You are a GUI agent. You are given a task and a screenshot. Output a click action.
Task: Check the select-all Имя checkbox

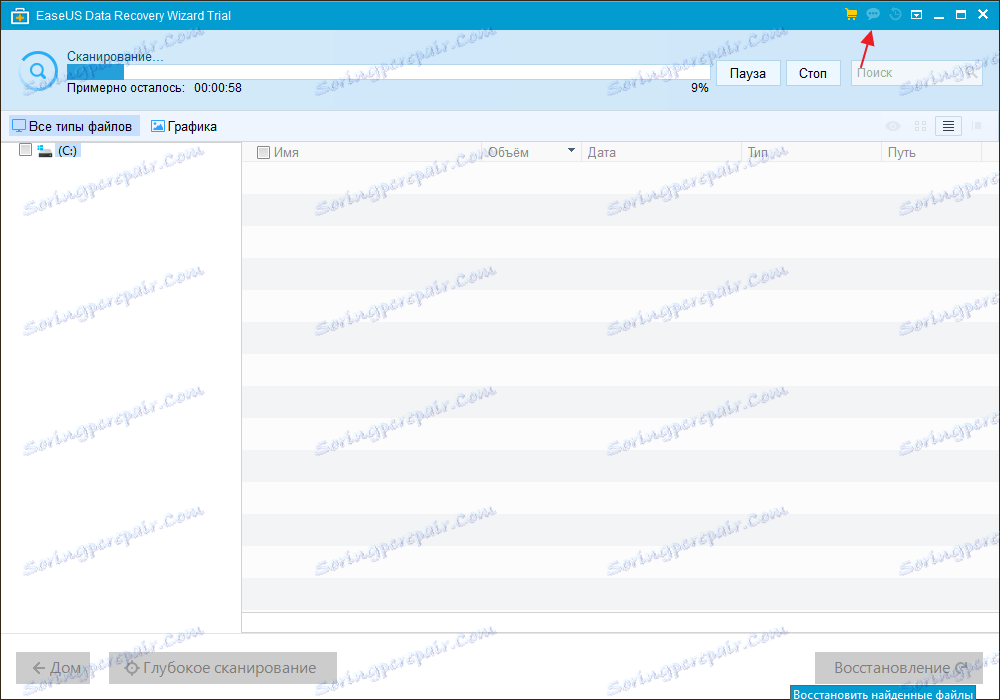pyautogui.click(x=263, y=152)
